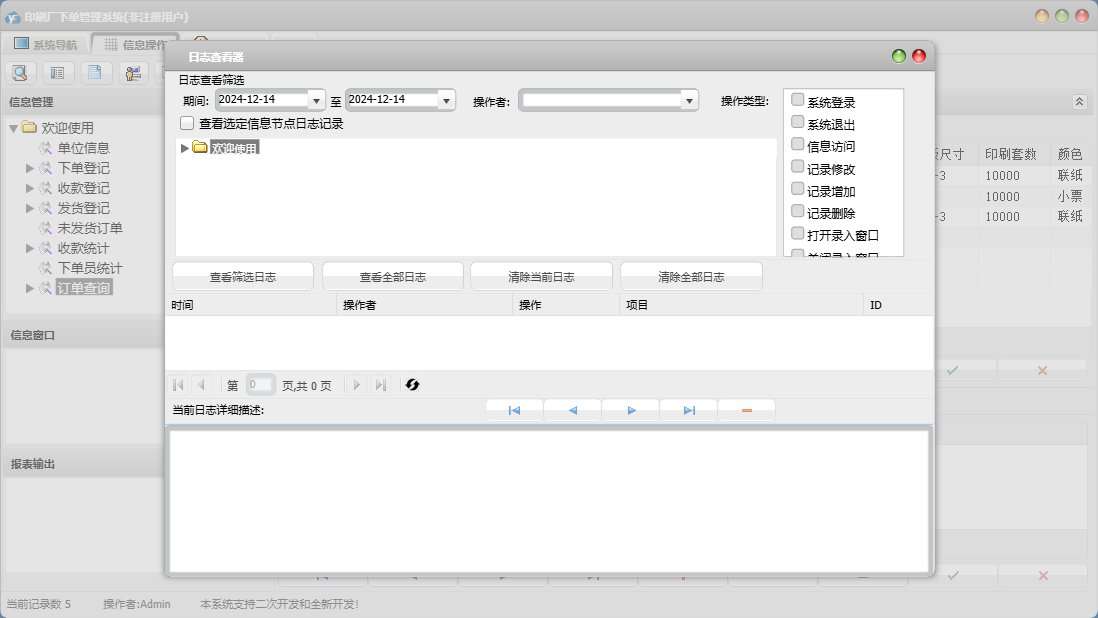Click the refresh icon in log pager
This screenshot has width=1098, height=618.
(412, 385)
